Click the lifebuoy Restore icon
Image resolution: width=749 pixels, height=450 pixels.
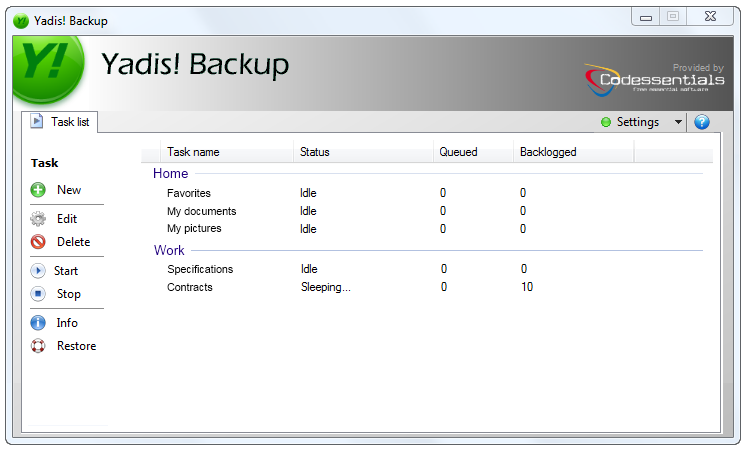click(38, 346)
